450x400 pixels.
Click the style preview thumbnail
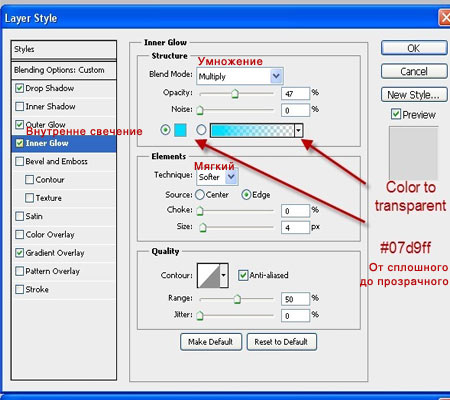click(x=413, y=153)
